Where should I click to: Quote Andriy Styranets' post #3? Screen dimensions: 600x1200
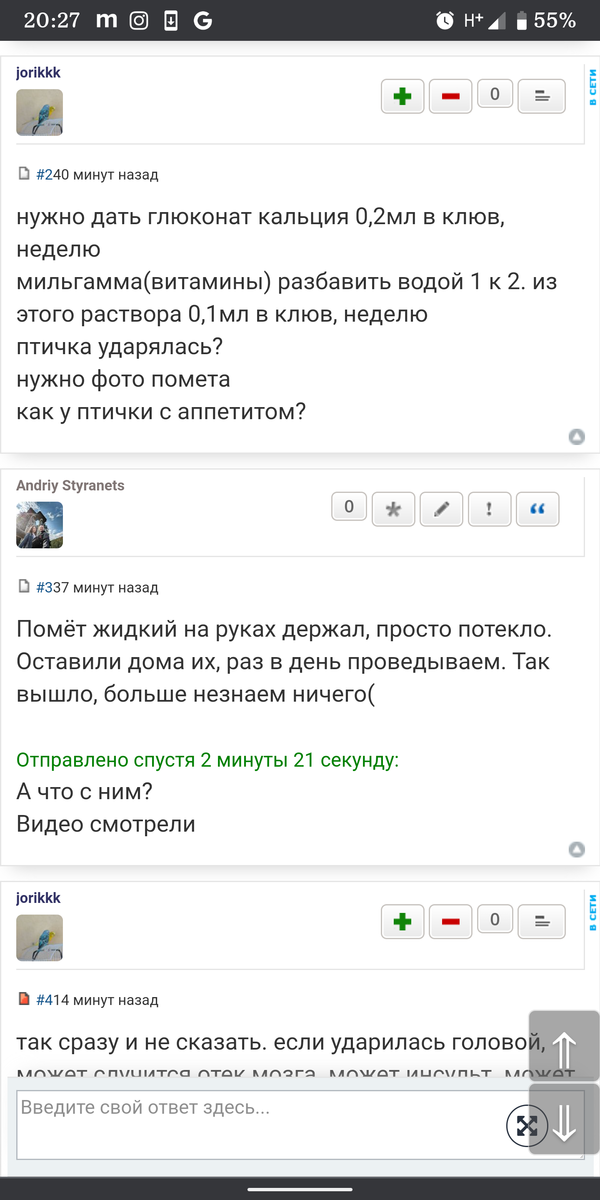pos(538,509)
